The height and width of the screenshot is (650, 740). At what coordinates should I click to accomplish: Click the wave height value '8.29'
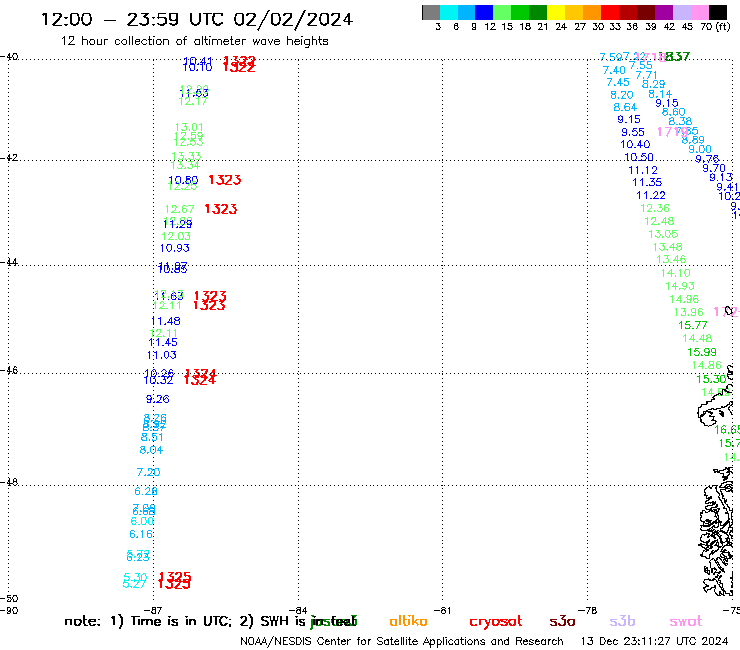pos(654,84)
